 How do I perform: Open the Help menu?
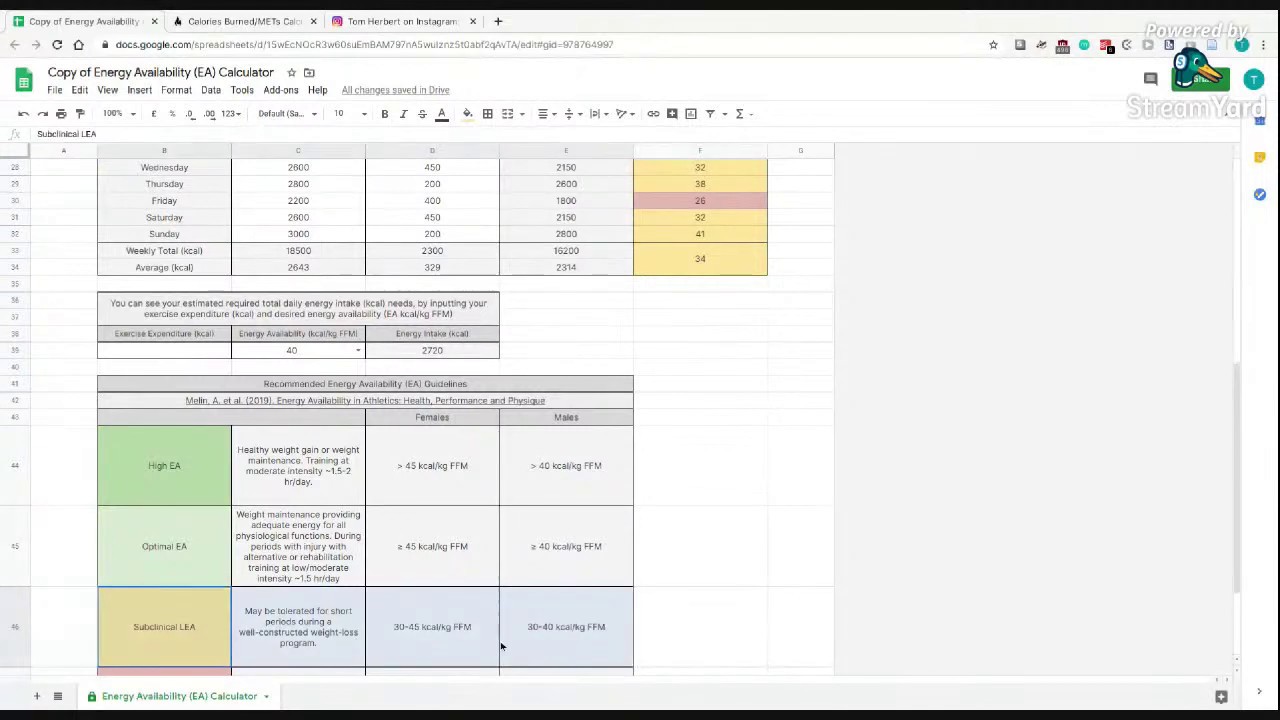[317, 90]
